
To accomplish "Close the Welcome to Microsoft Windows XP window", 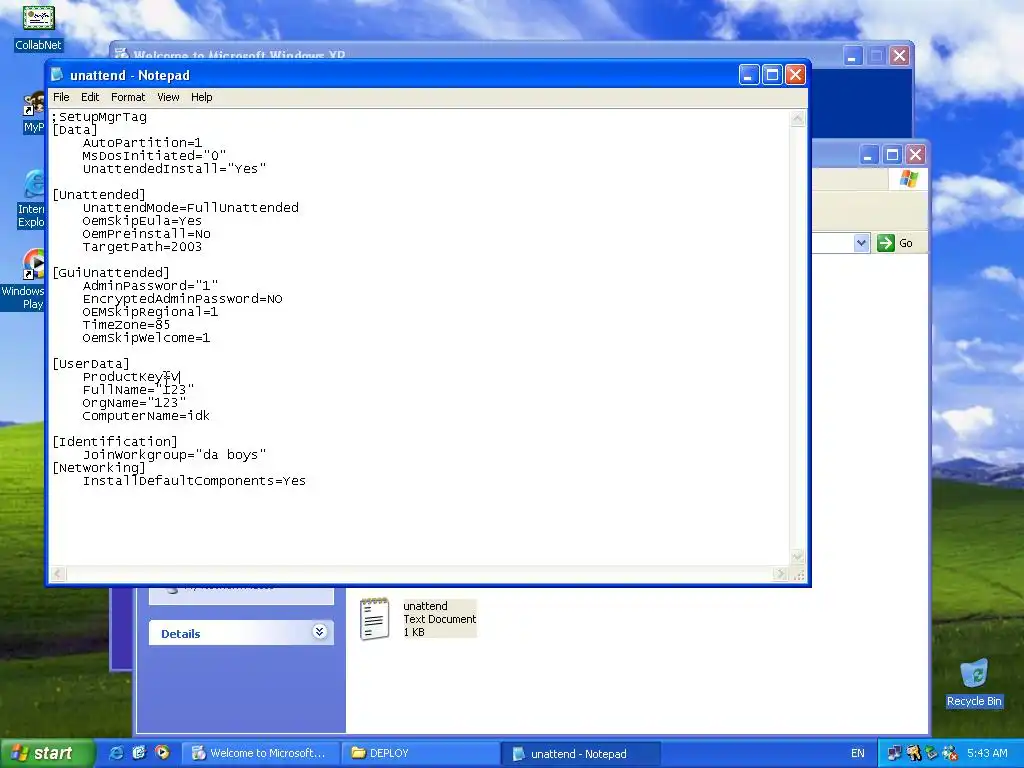I will (899, 56).
